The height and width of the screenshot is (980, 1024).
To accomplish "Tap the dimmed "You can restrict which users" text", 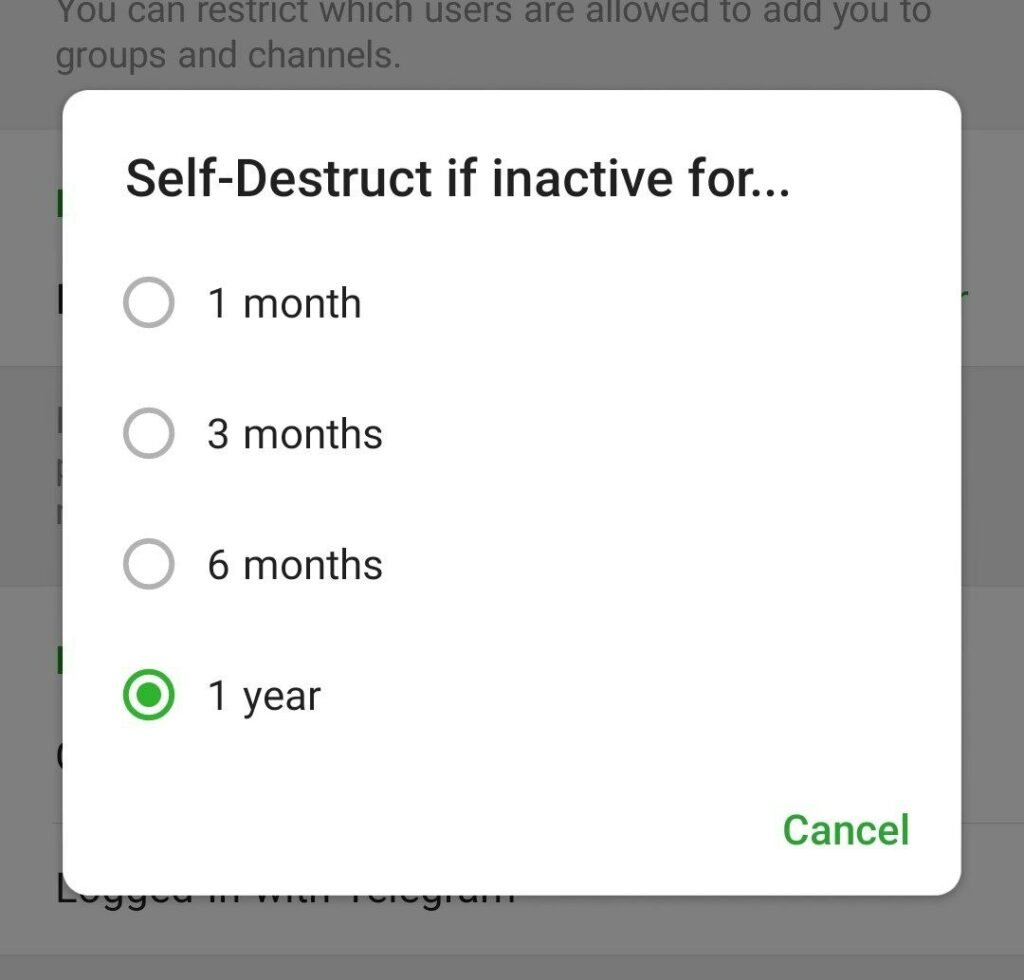I will tap(492, 14).
